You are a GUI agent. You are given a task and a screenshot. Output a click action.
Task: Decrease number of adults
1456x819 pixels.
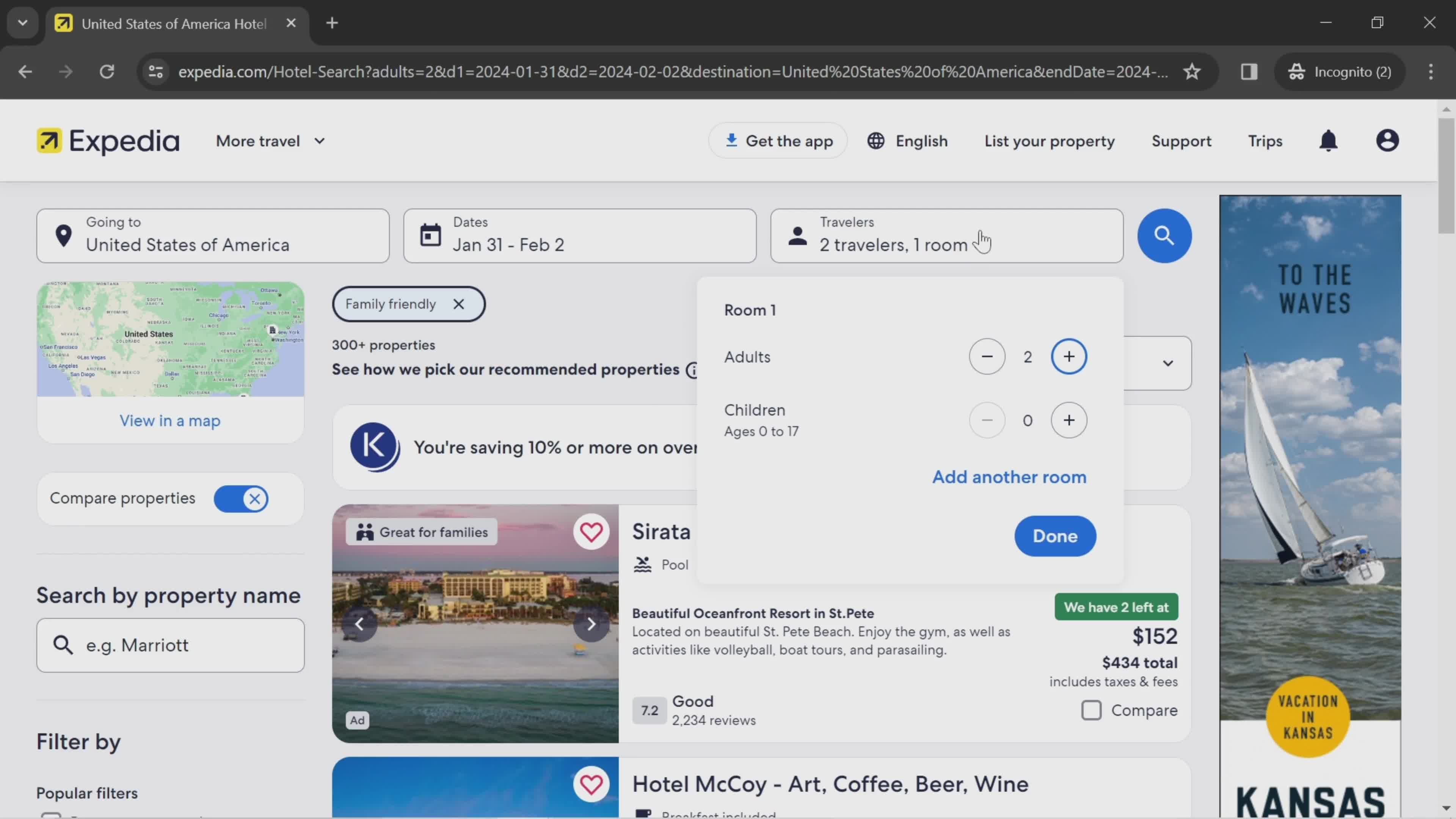(x=987, y=357)
